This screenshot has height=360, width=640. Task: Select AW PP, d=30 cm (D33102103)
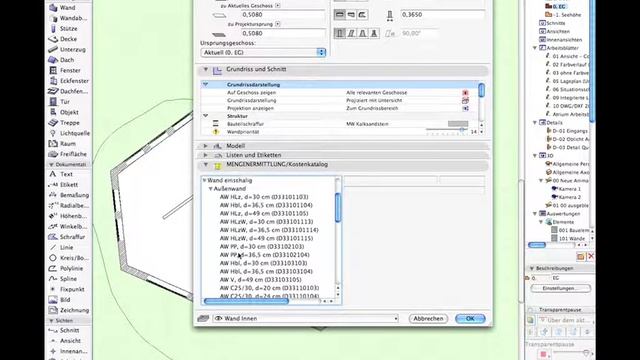[x=262, y=247]
